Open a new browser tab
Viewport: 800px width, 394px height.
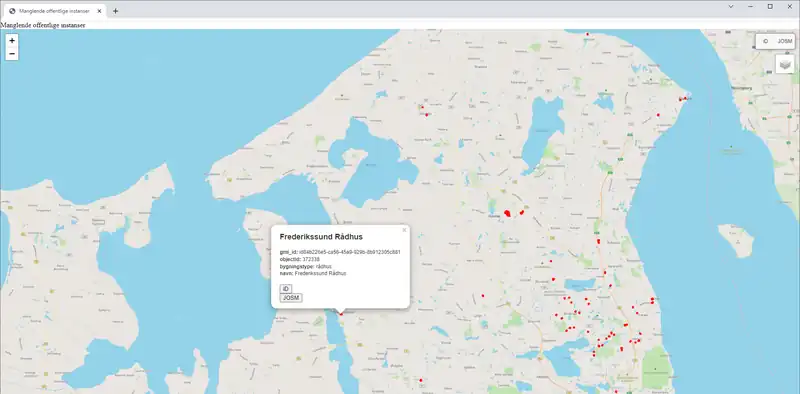pyautogui.click(x=115, y=11)
